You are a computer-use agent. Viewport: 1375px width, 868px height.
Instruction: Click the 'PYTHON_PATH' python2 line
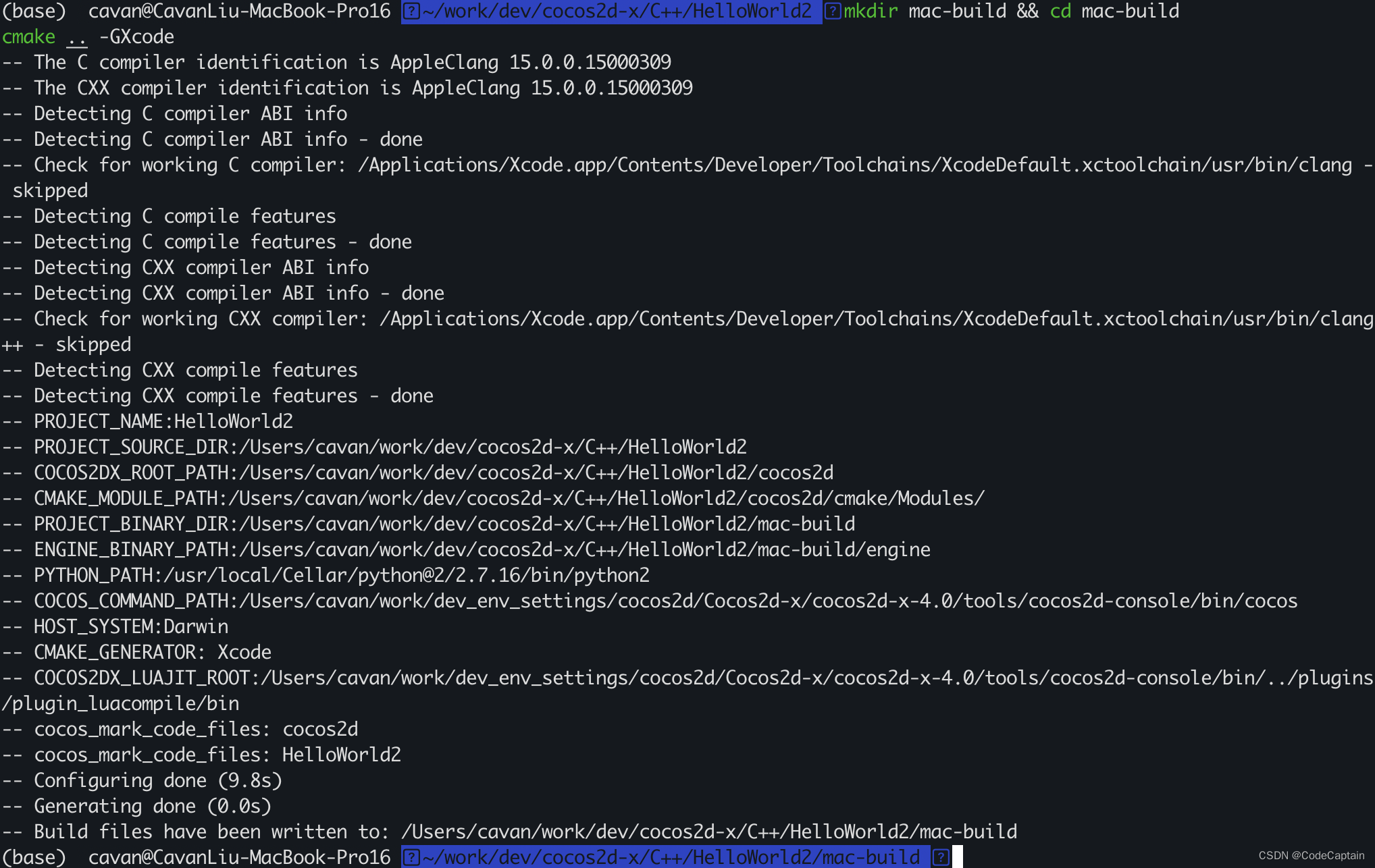[326, 576]
